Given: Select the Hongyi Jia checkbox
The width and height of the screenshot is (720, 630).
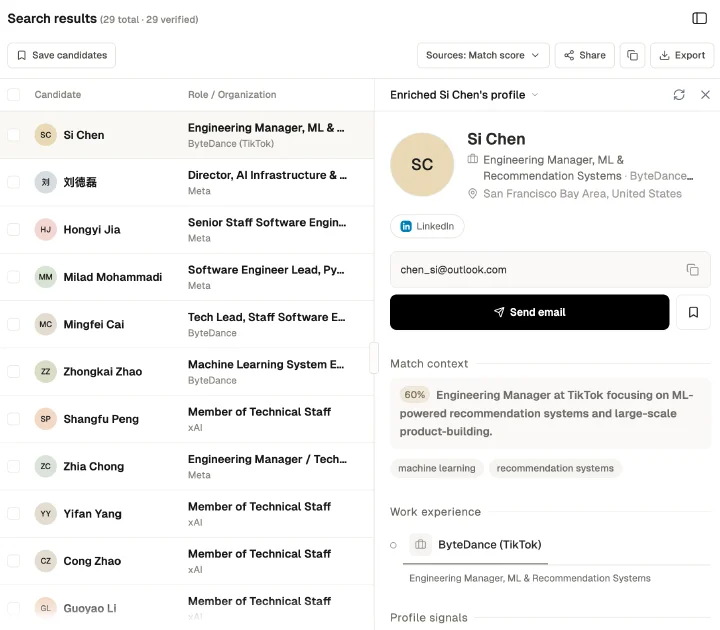Looking at the screenshot, I should (14, 230).
